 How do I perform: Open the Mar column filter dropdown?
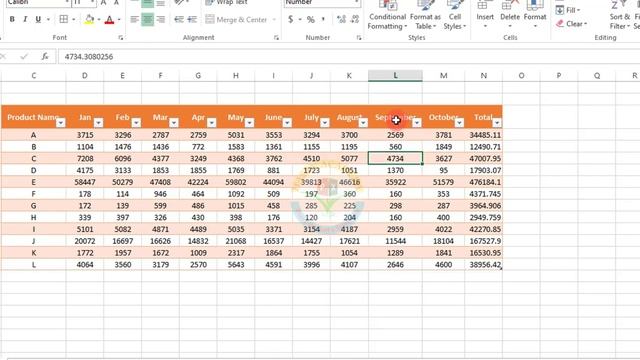(174, 122)
